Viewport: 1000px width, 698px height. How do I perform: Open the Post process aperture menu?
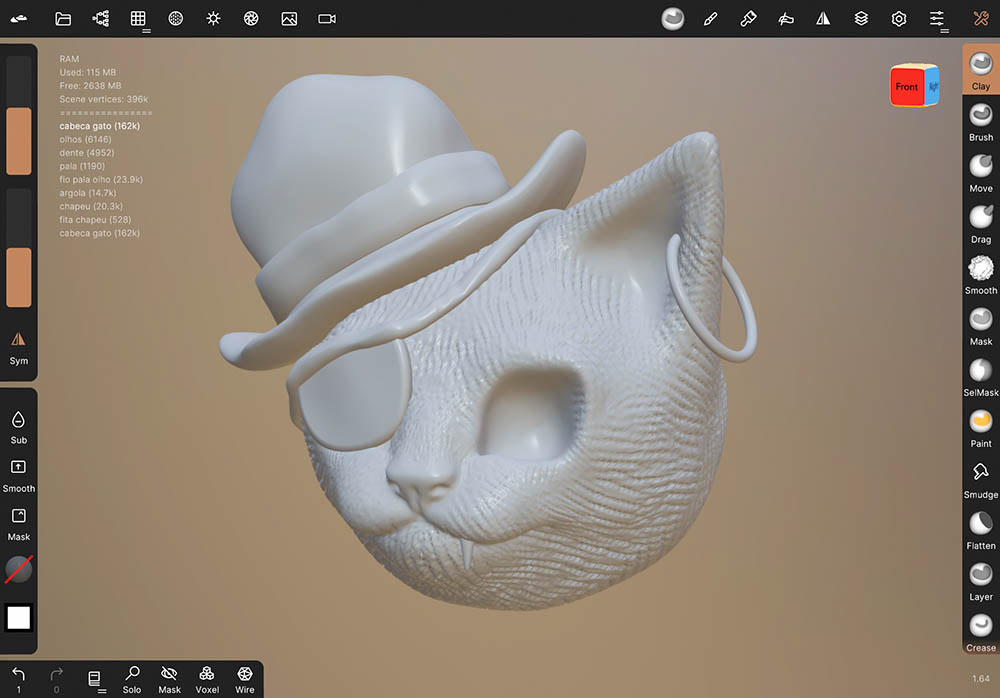click(x=251, y=19)
